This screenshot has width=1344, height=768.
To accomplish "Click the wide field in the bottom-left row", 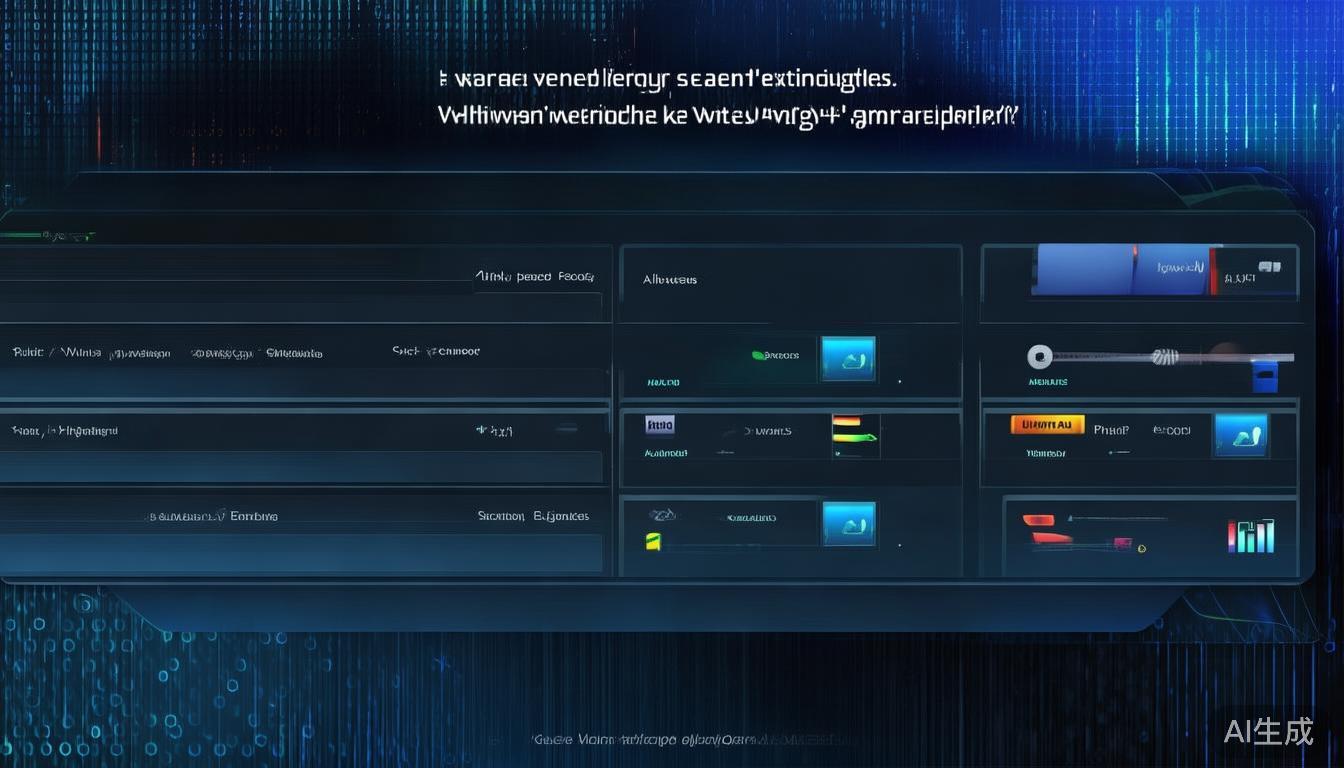I will (300, 552).
